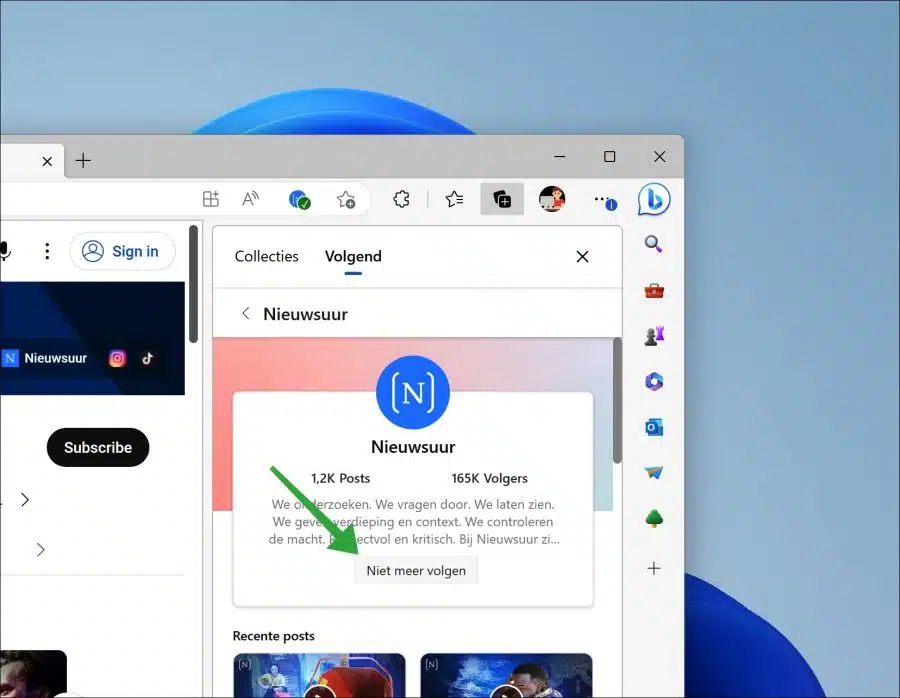This screenshot has height=698, width=900.
Task: Click the YouTube Sign in button
Action: tap(122, 251)
